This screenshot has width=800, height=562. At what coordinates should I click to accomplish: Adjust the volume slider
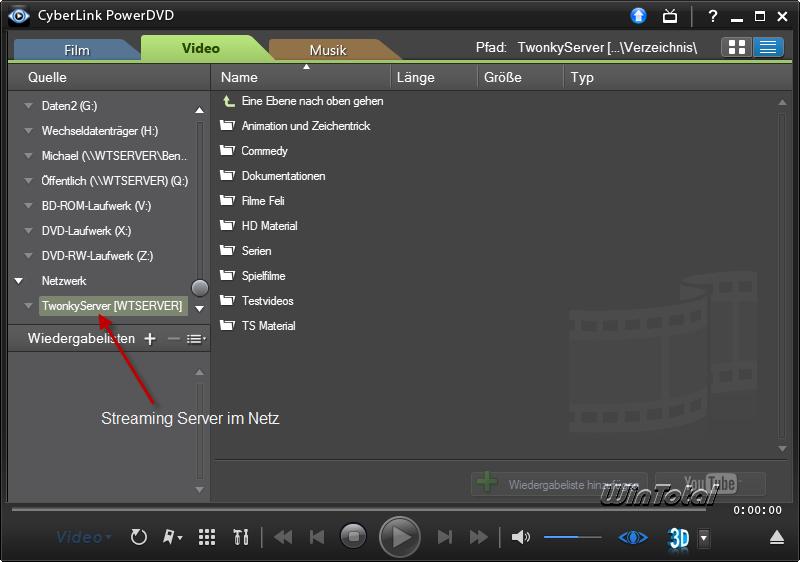tap(572, 537)
